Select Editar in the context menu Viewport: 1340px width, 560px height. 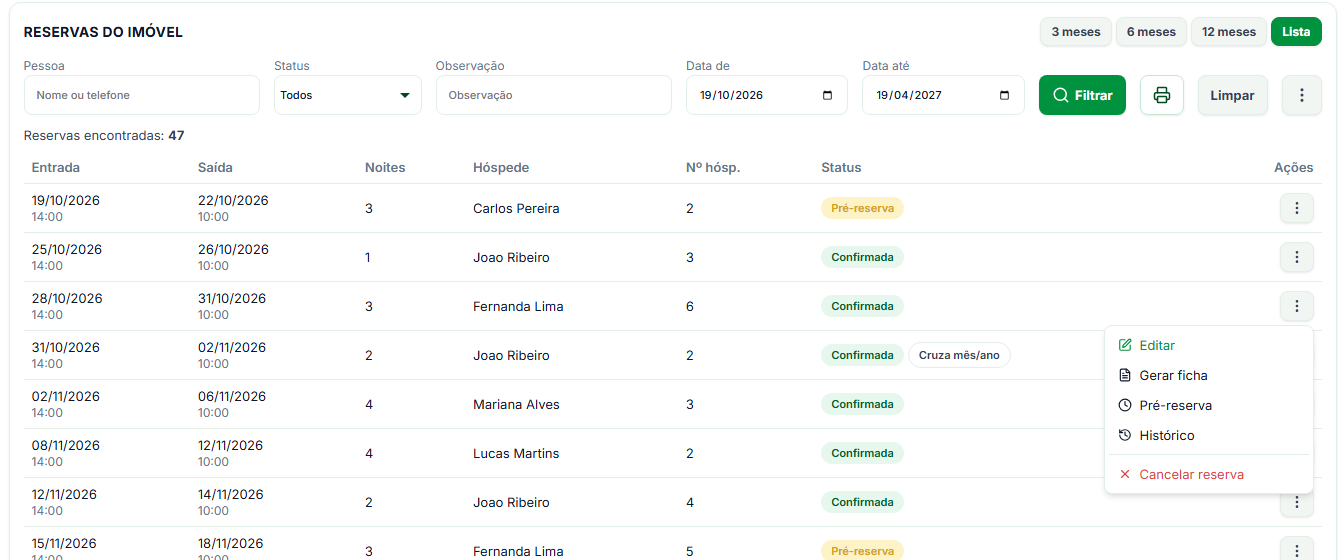pyautogui.click(x=1209, y=345)
